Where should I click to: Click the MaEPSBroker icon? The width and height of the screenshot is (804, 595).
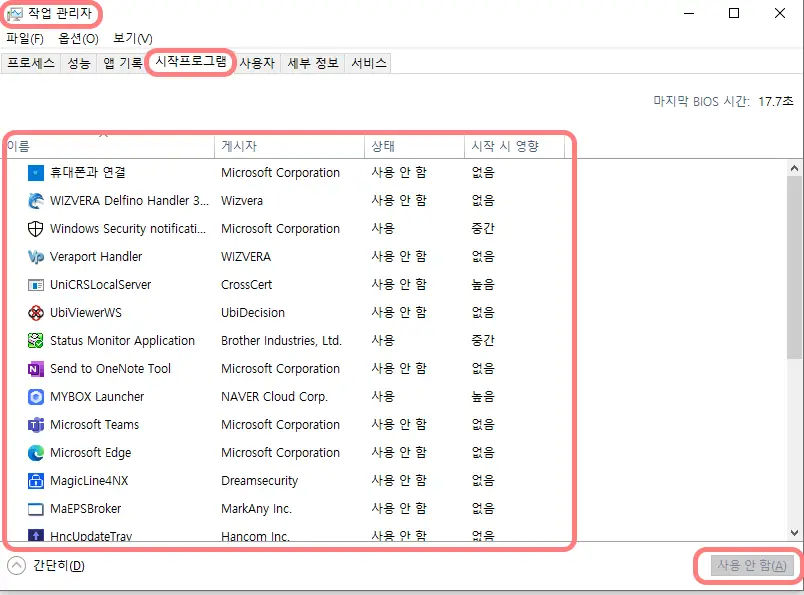click(x=35, y=509)
